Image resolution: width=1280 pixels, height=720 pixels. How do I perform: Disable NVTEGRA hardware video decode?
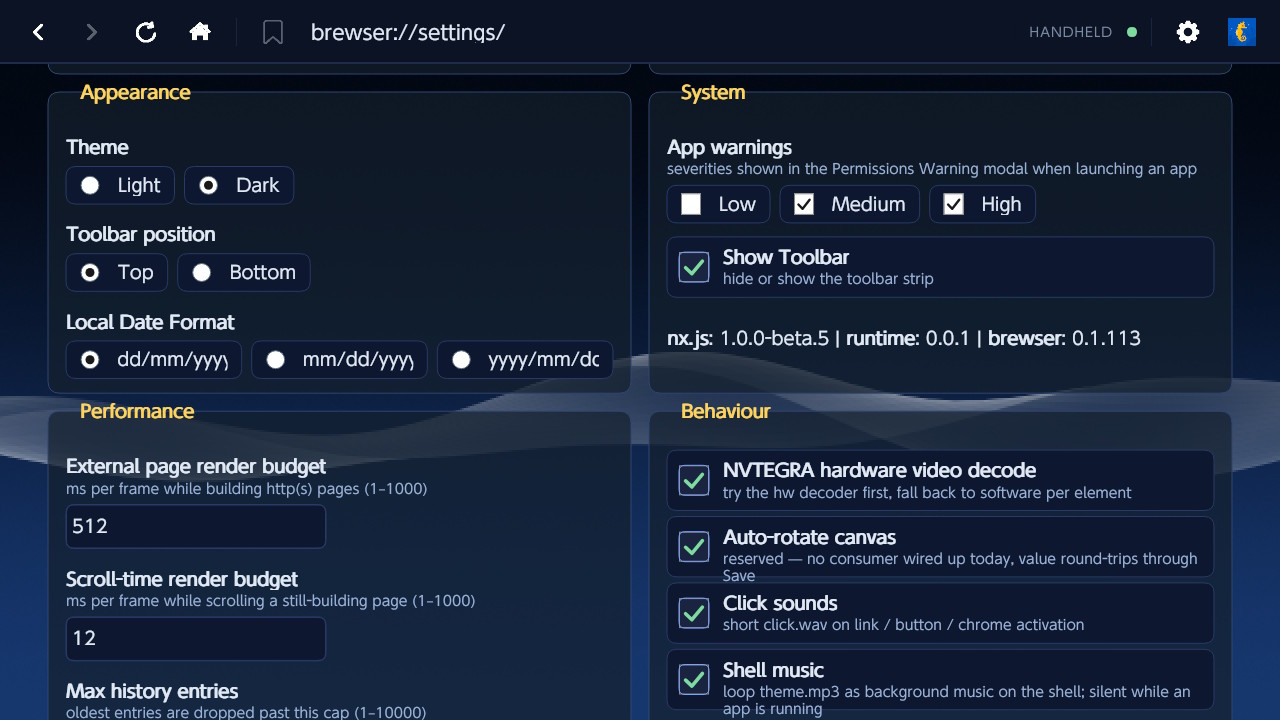pos(694,480)
